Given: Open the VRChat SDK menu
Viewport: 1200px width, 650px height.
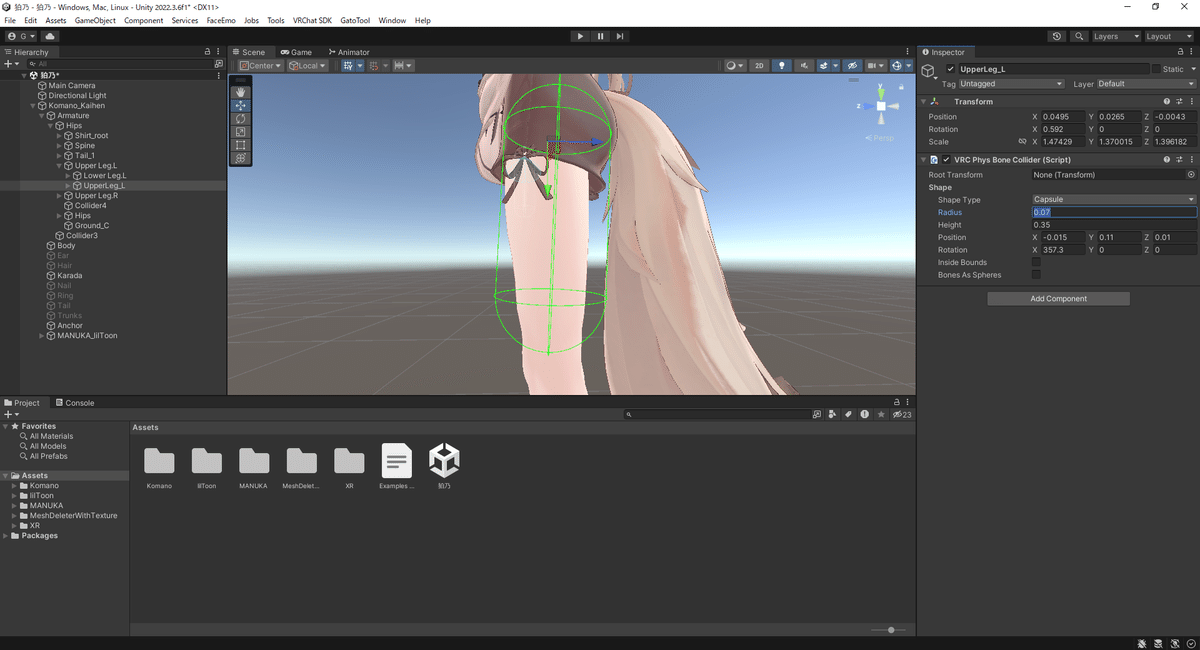Looking at the screenshot, I should coord(312,20).
